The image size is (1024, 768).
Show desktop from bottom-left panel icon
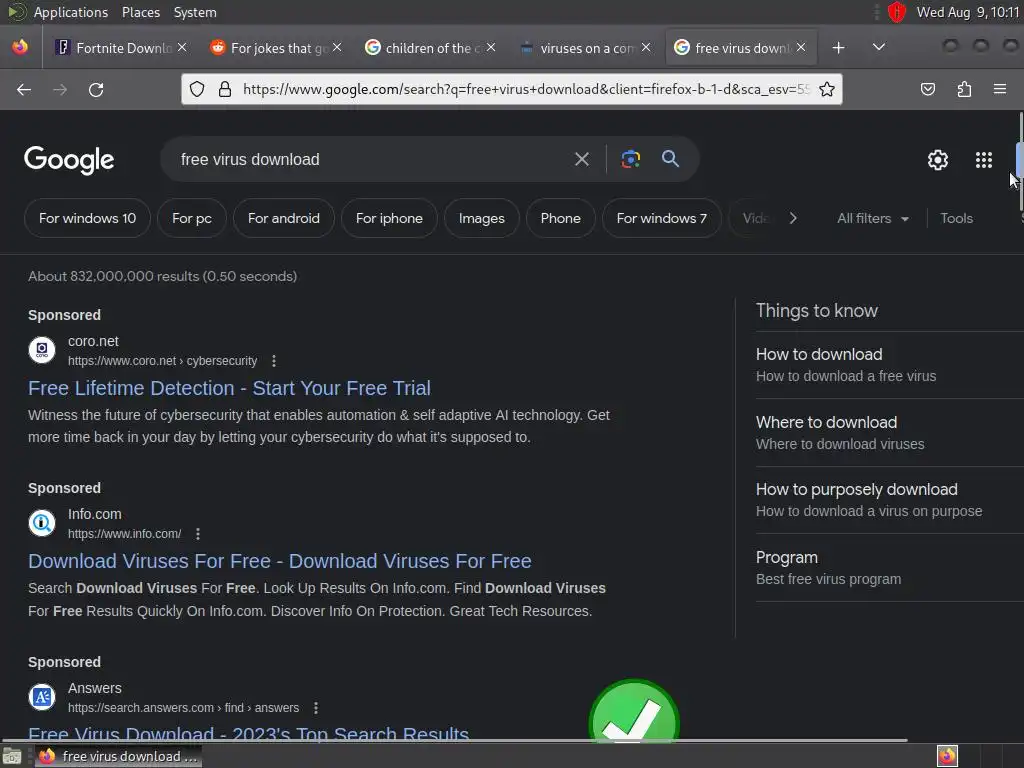click(x=12, y=756)
